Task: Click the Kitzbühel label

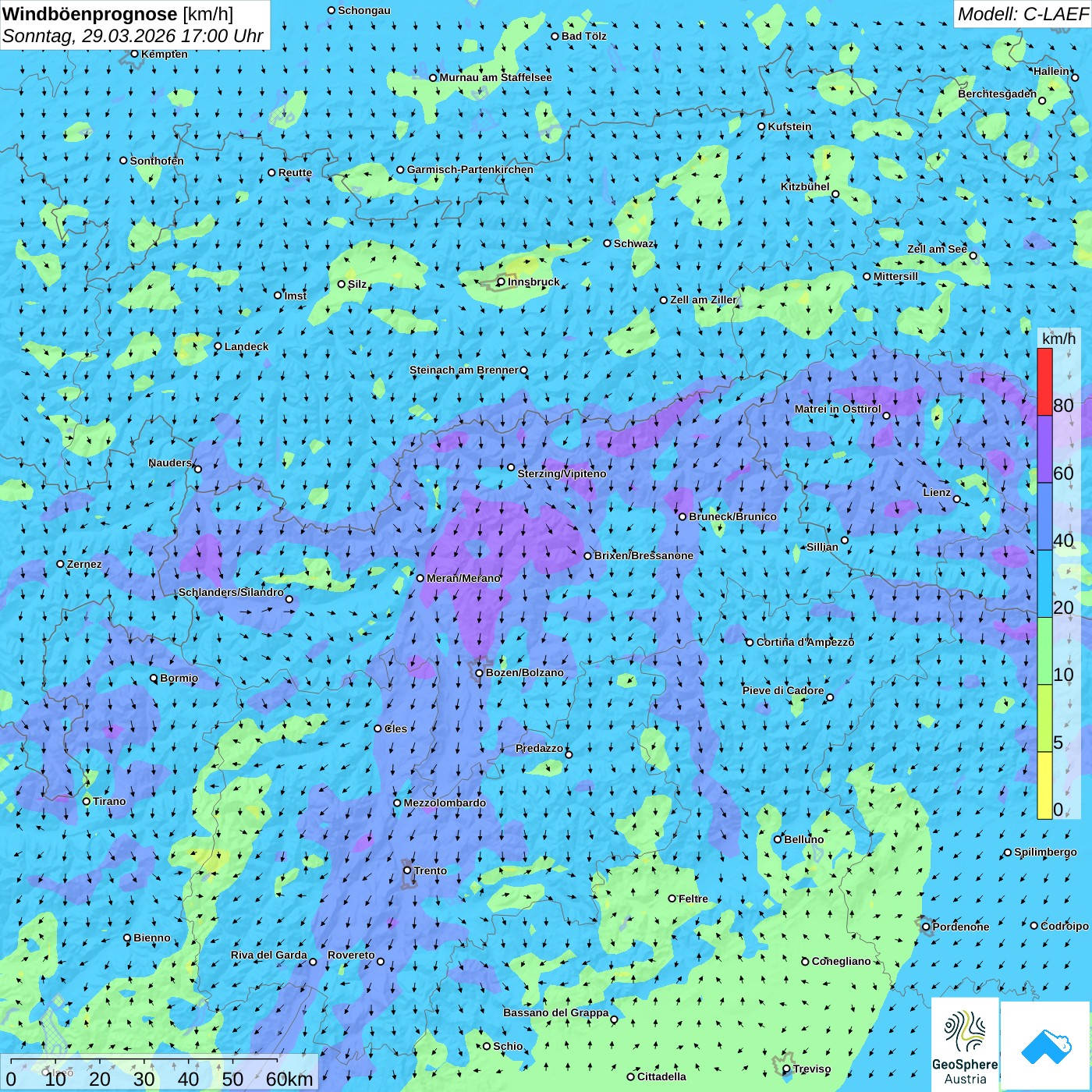Action: pyautogui.click(x=805, y=186)
